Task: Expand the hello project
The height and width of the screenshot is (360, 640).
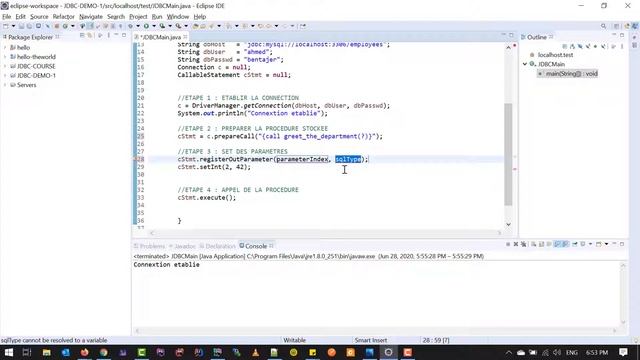Action: (5, 48)
